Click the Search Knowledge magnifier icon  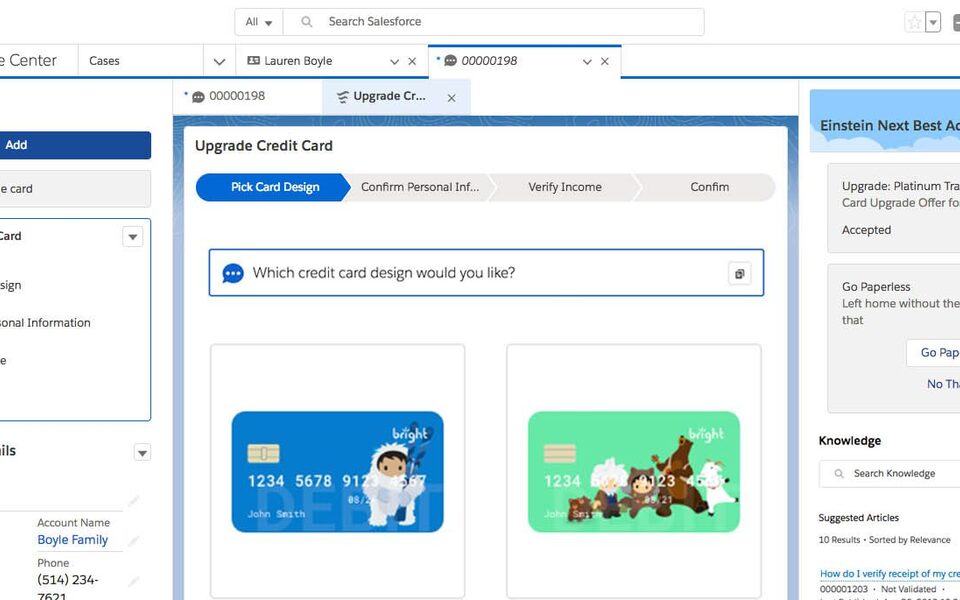click(839, 473)
